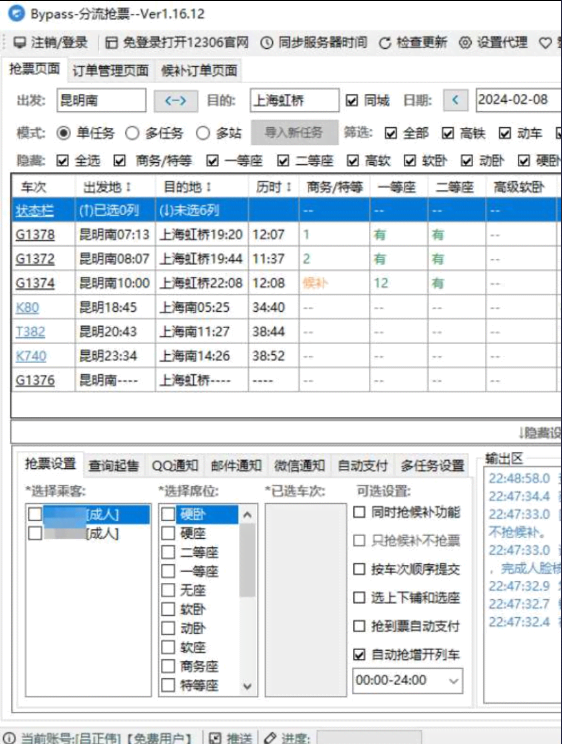Click the 注销/登录 monitor icon
The width and height of the screenshot is (562, 744).
coord(19,43)
